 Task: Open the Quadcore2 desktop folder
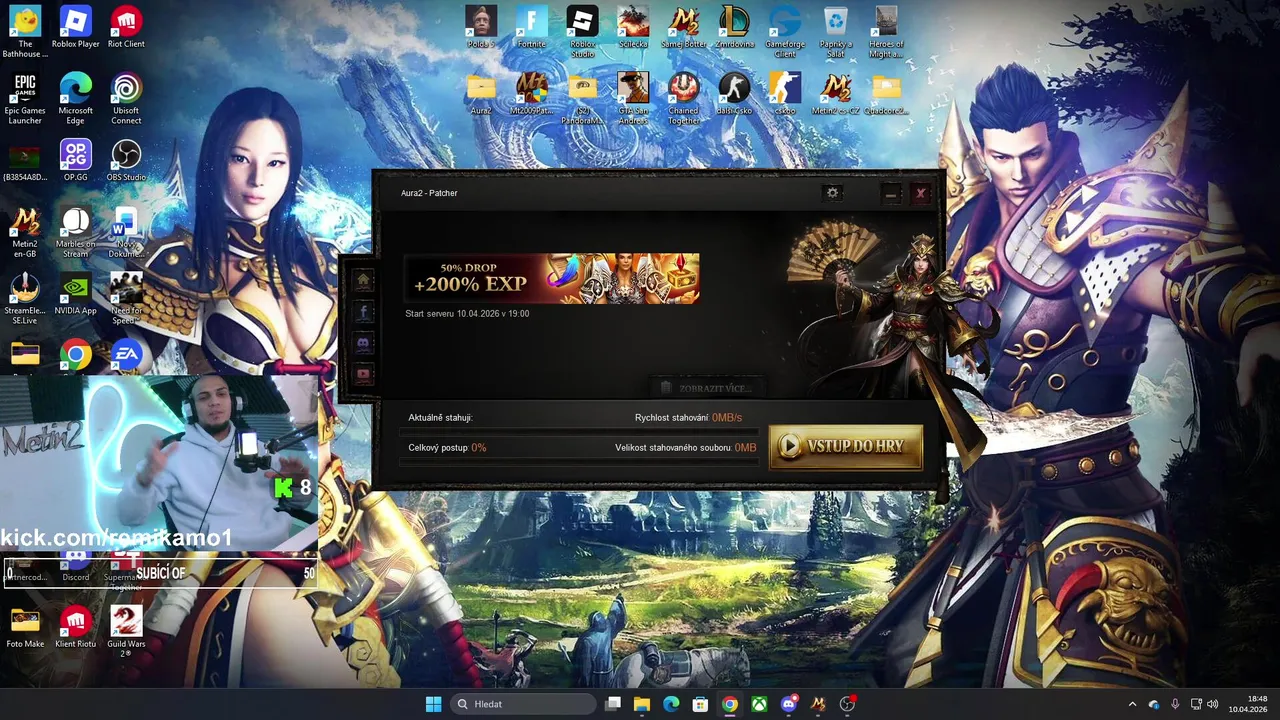[x=886, y=94]
